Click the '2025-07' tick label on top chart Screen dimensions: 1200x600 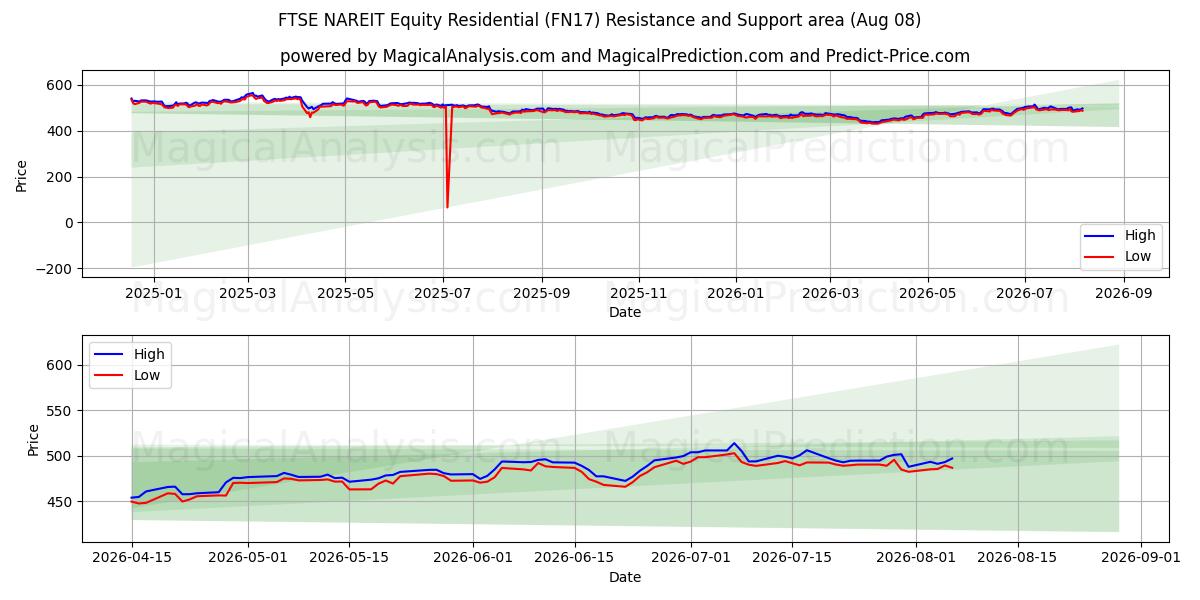click(x=443, y=294)
